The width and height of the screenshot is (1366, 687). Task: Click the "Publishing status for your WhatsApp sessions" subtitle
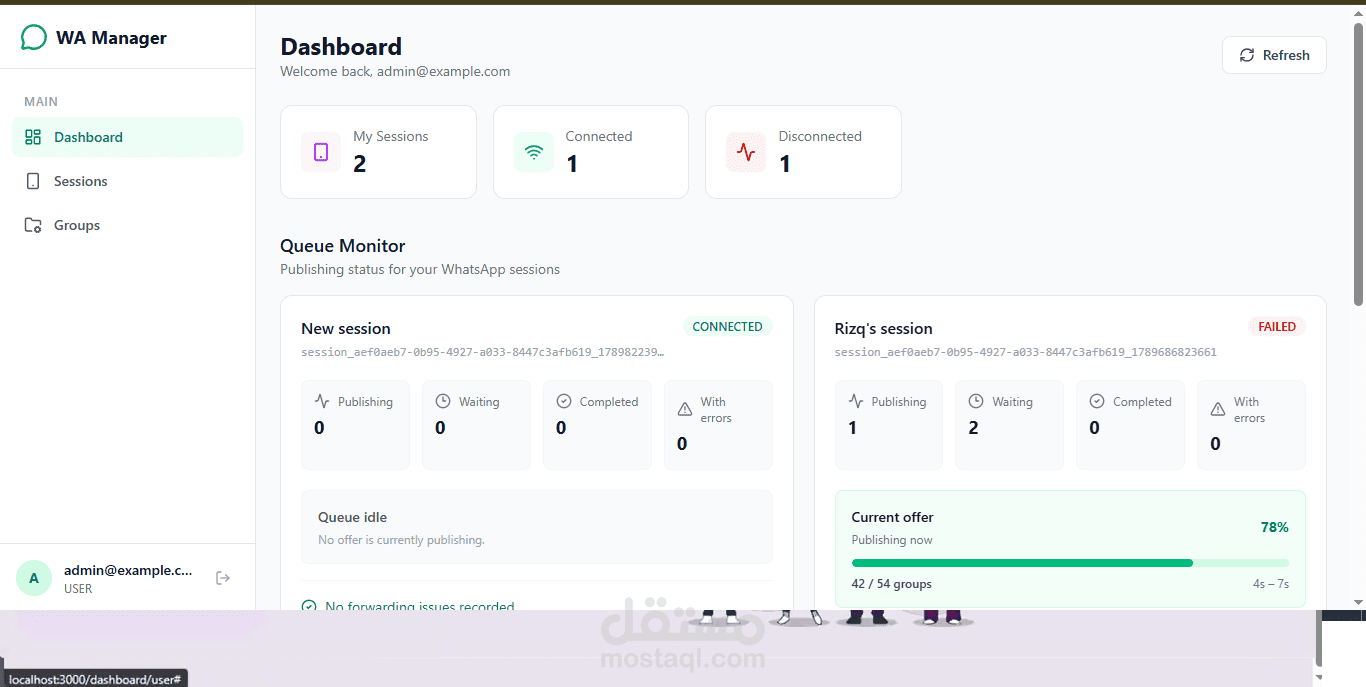pyautogui.click(x=420, y=269)
